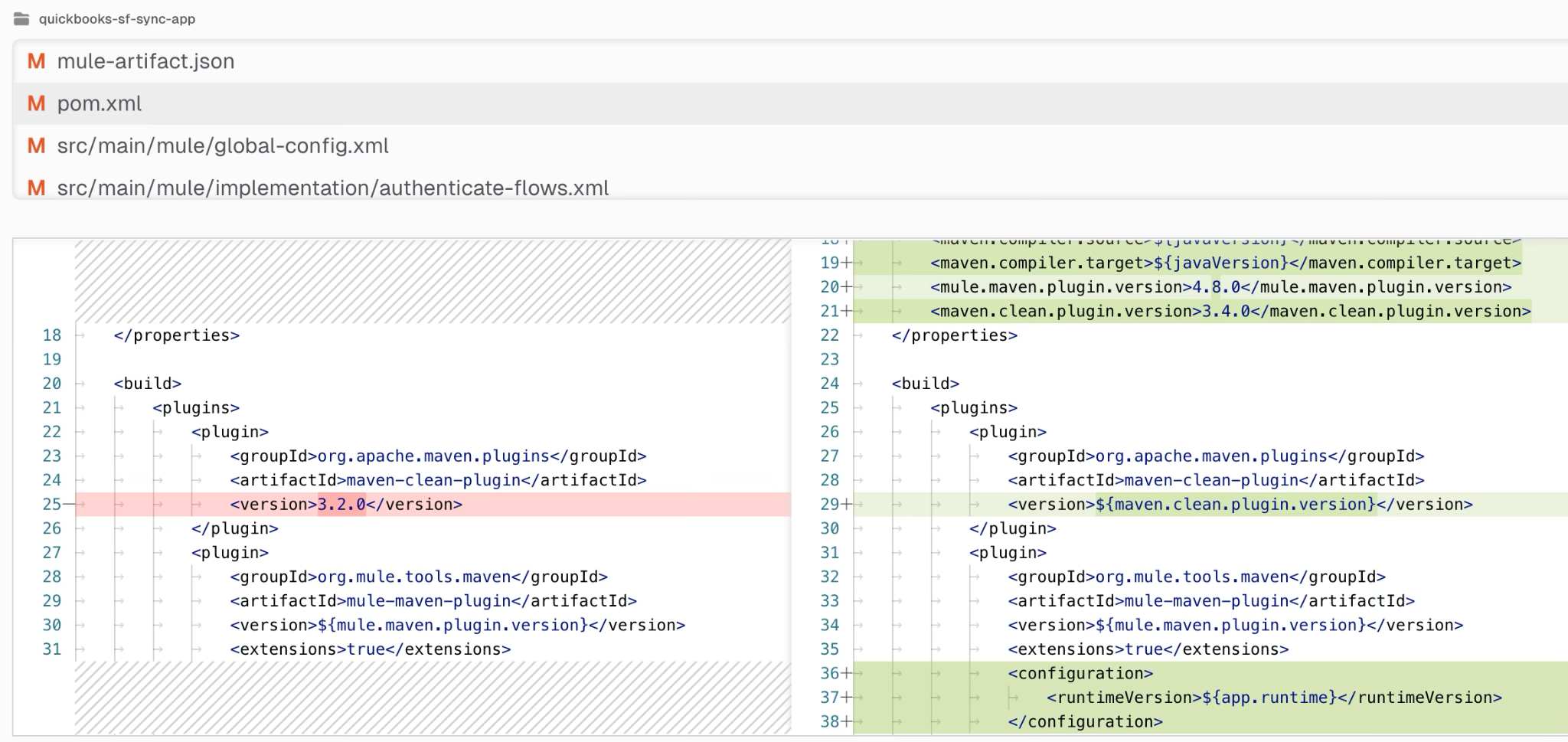This screenshot has height=742, width=1568.
Task: Click the ${maven.clean.plugin.version} text on right
Action: 1236,504
